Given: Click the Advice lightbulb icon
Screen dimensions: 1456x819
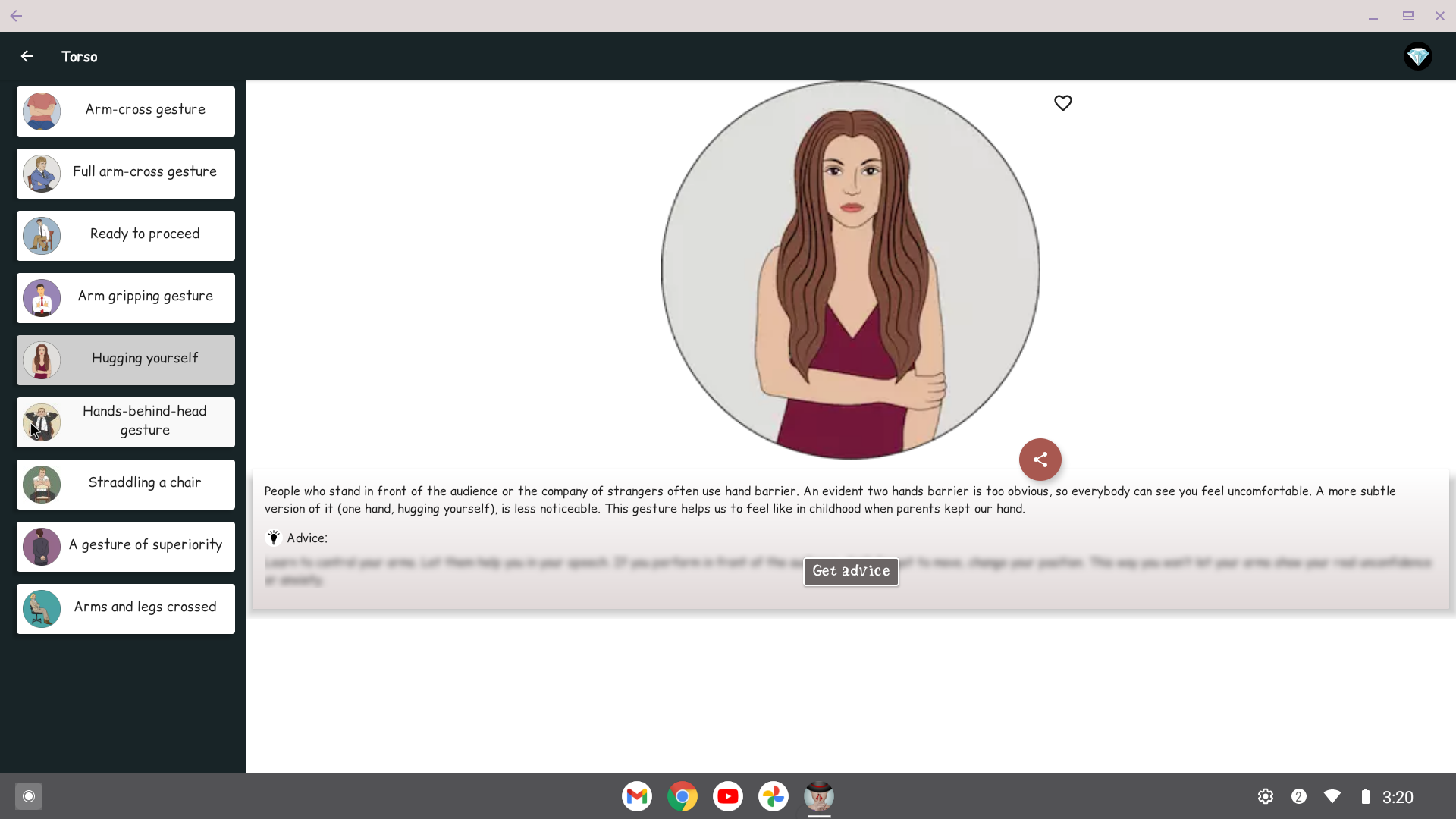Looking at the screenshot, I should pyautogui.click(x=274, y=538).
